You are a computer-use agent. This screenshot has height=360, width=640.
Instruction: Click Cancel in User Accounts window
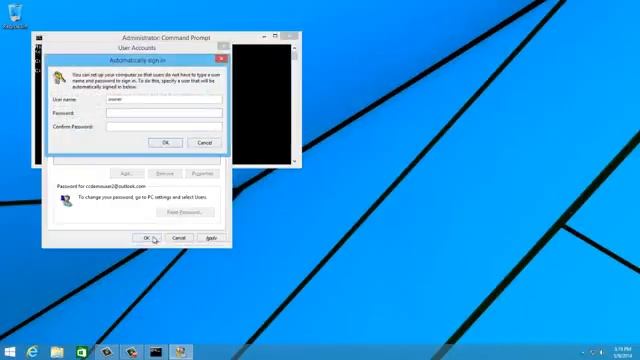[x=179, y=238]
